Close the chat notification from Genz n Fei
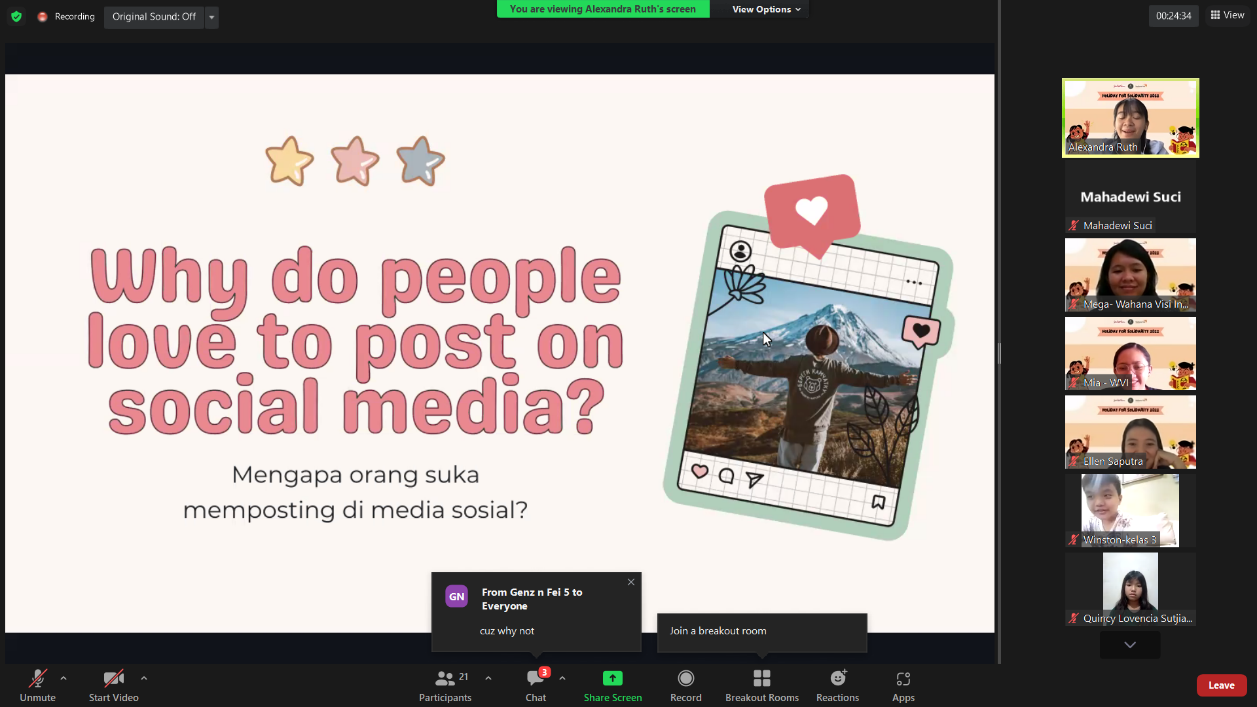The height and width of the screenshot is (707, 1257). (x=631, y=582)
